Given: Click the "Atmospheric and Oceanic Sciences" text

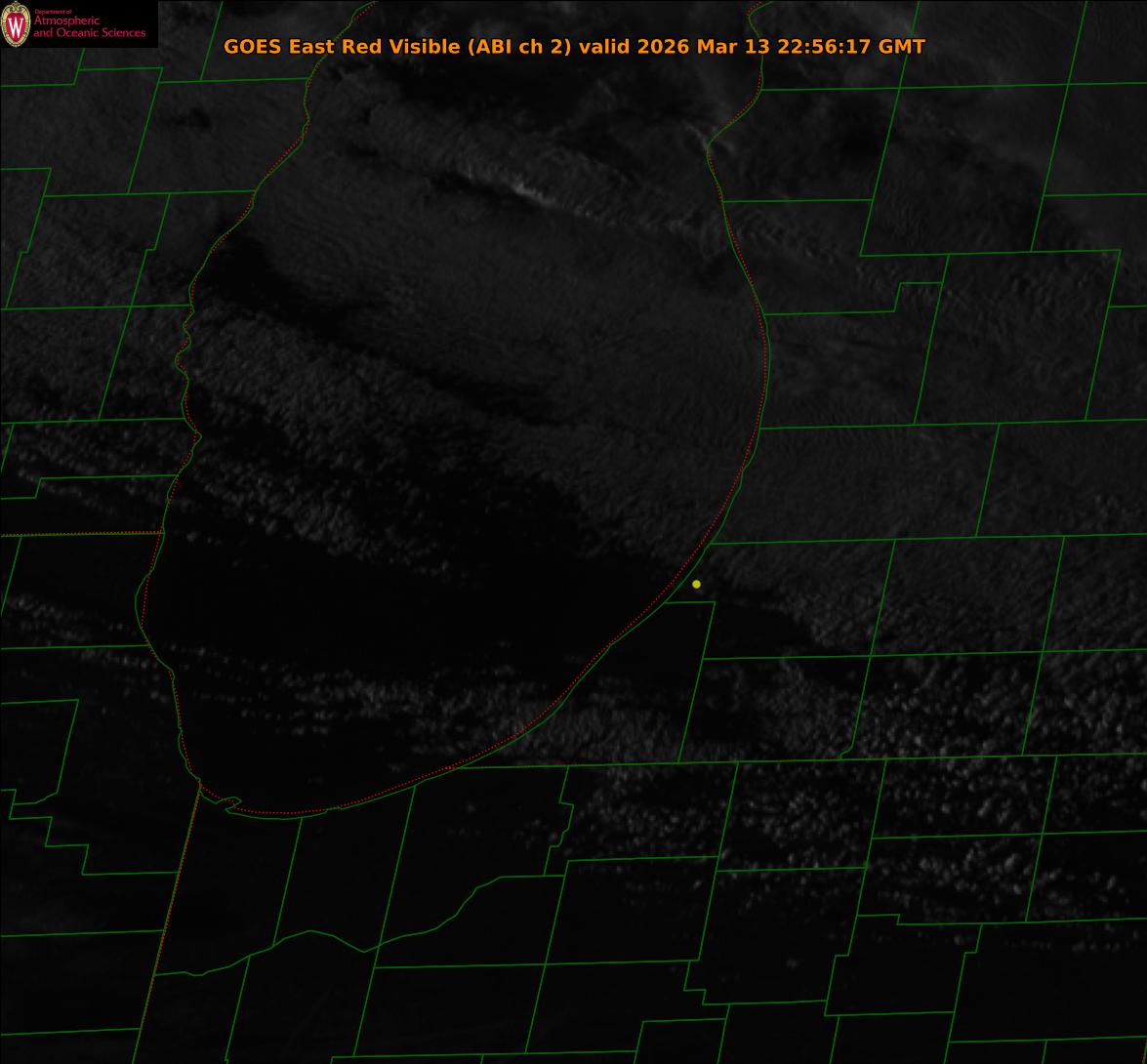Looking at the screenshot, I should tap(89, 27).
